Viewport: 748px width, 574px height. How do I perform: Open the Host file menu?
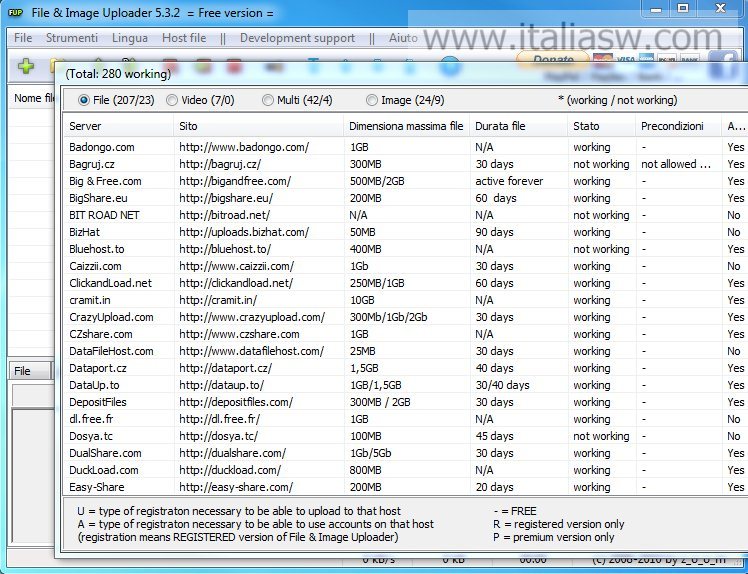184,38
